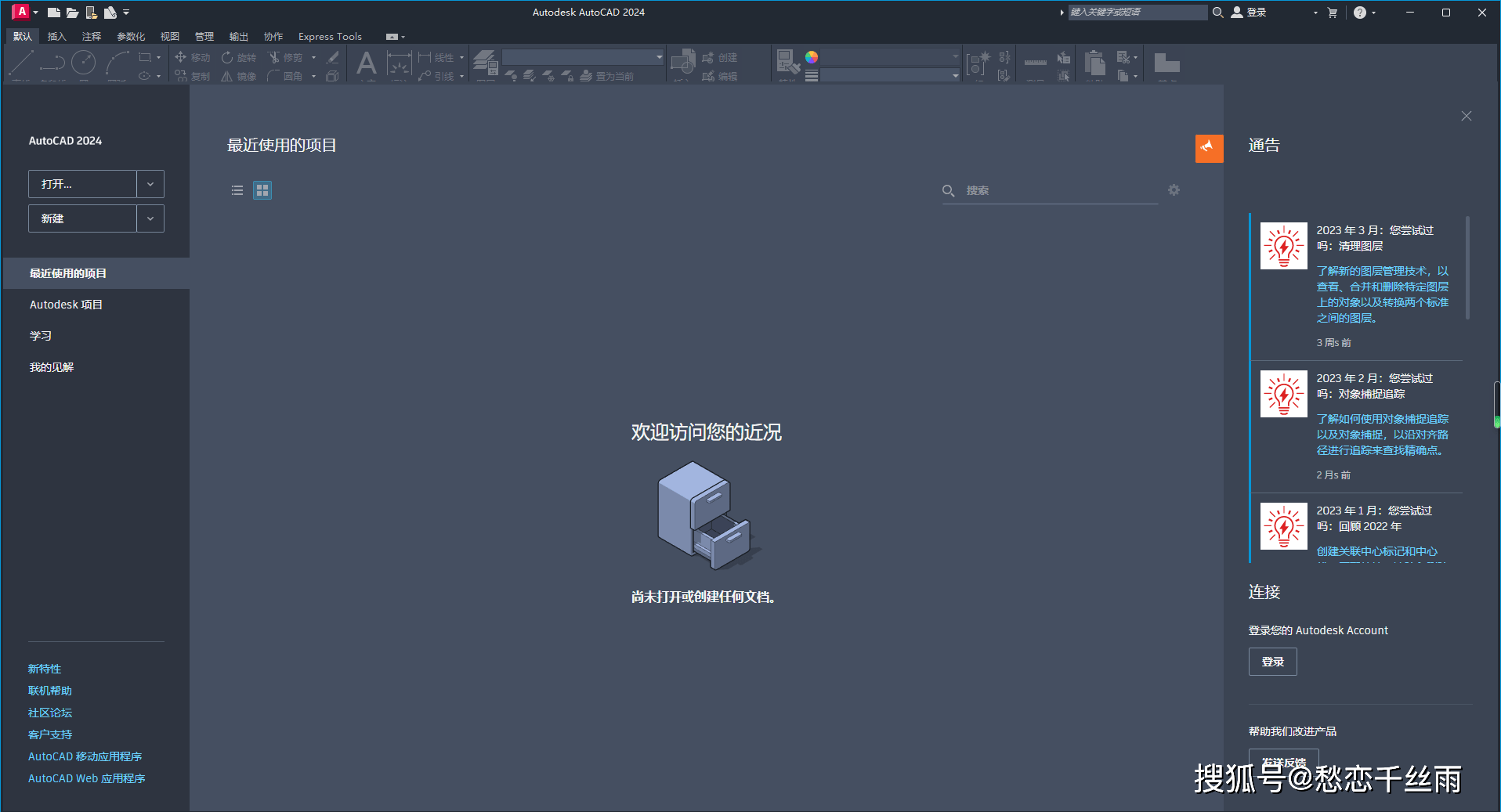Switch recent items to grid view
Screen dimensions: 1501x812
tap(262, 190)
